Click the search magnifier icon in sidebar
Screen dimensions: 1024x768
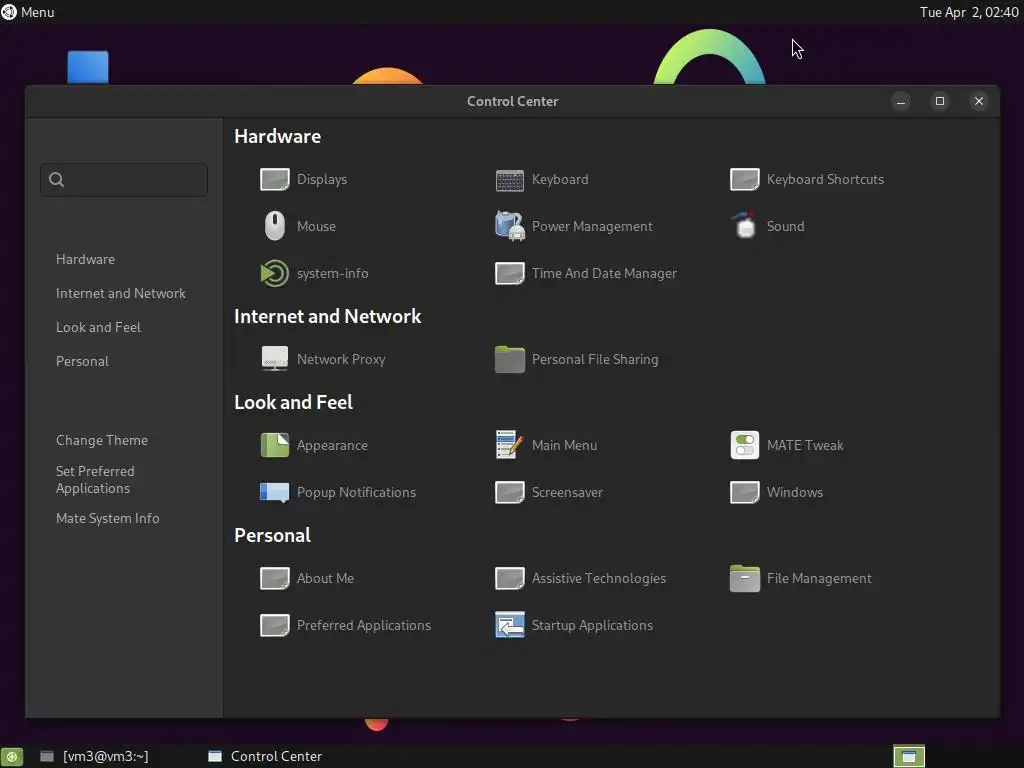coord(57,180)
